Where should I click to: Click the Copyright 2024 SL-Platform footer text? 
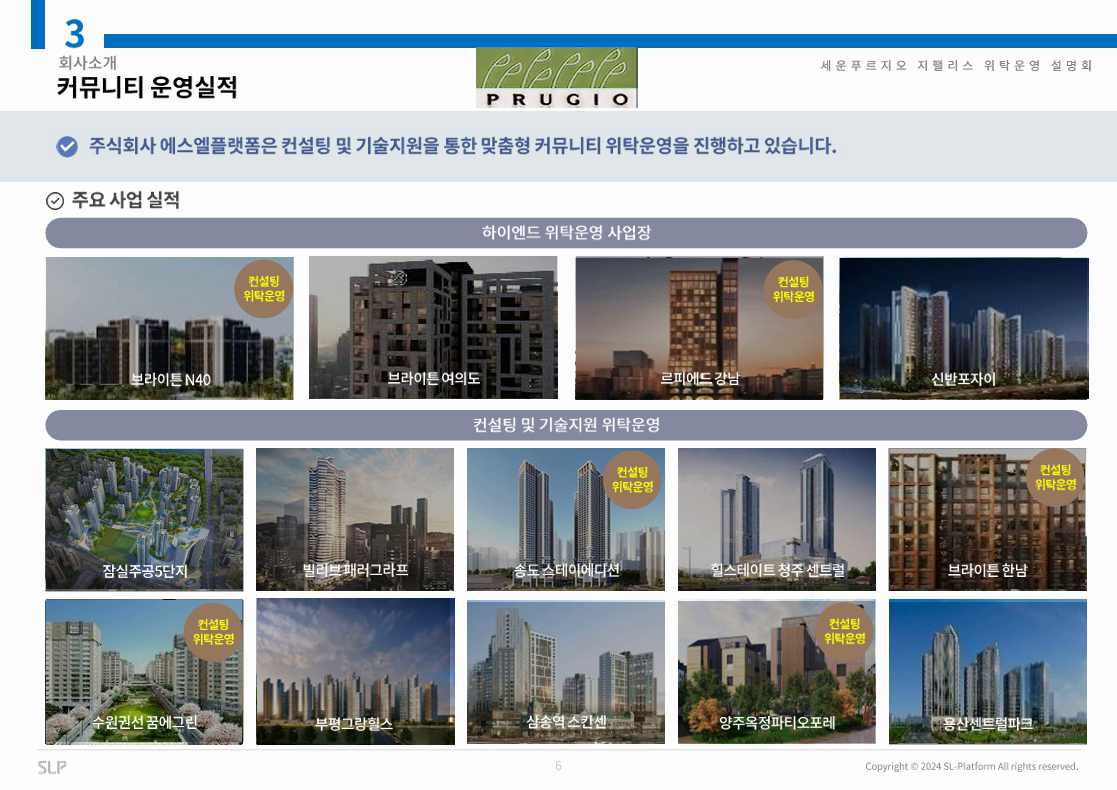972,766
